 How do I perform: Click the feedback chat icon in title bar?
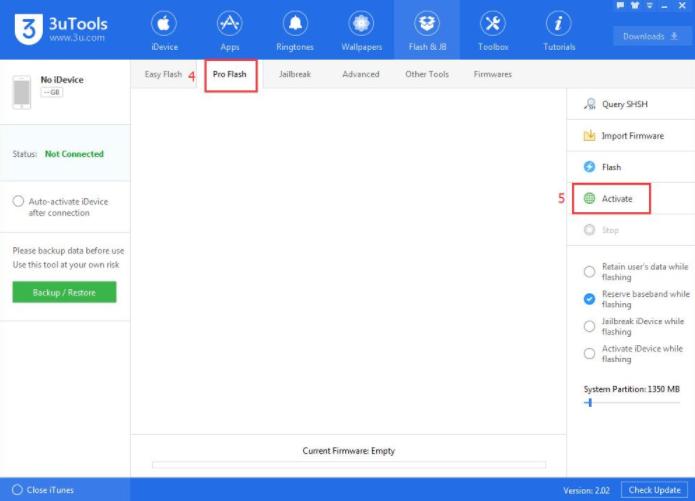[620, 5]
